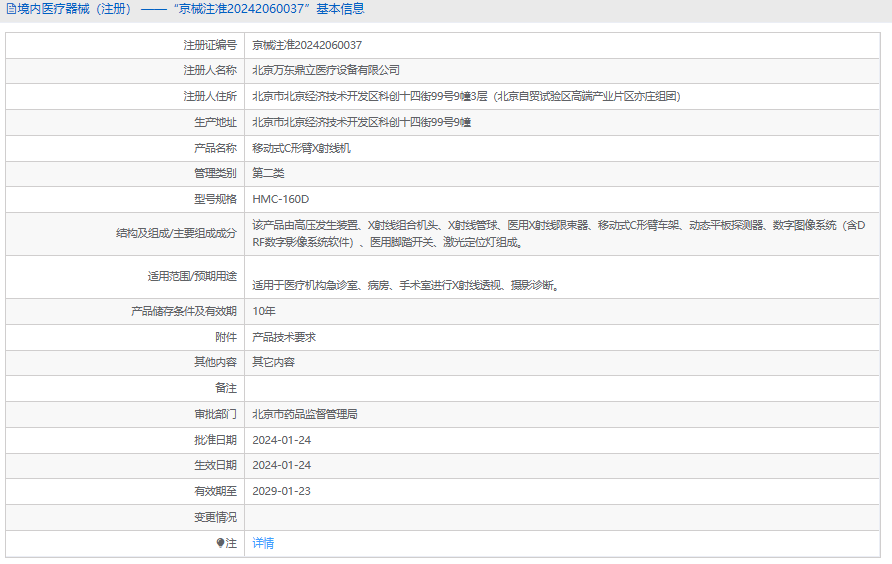Click the 变更情况 label
Viewport: 892px width, 564px height.
pos(215,517)
